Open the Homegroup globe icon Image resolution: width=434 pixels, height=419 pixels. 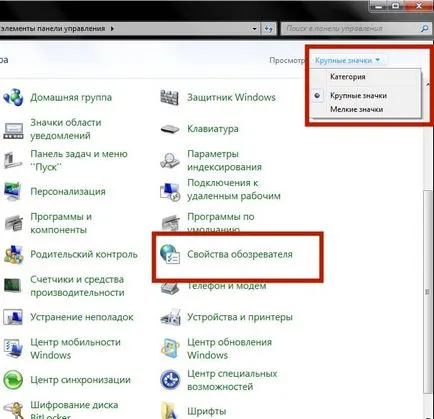coord(13,97)
